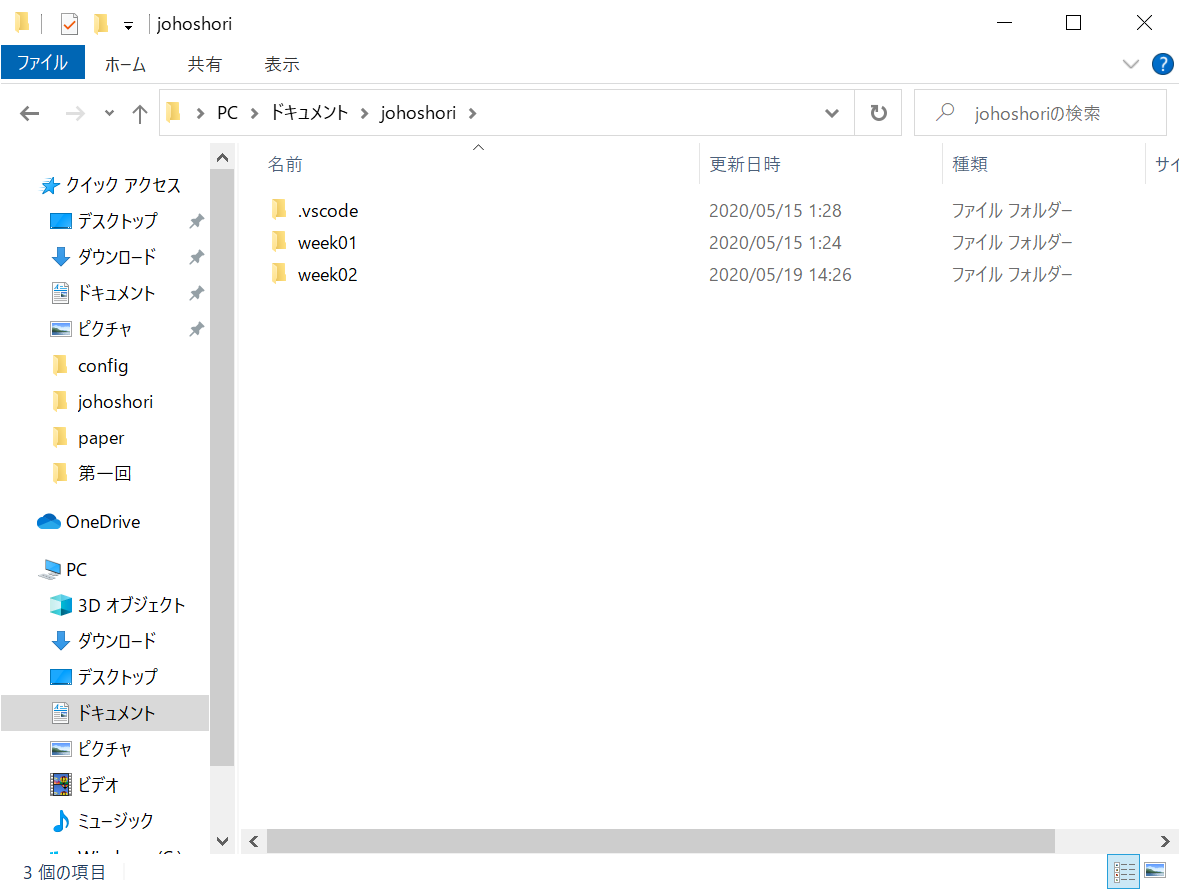1180x890 pixels.
Task: Click the .vscode folder icon
Action: click(279, 210)
